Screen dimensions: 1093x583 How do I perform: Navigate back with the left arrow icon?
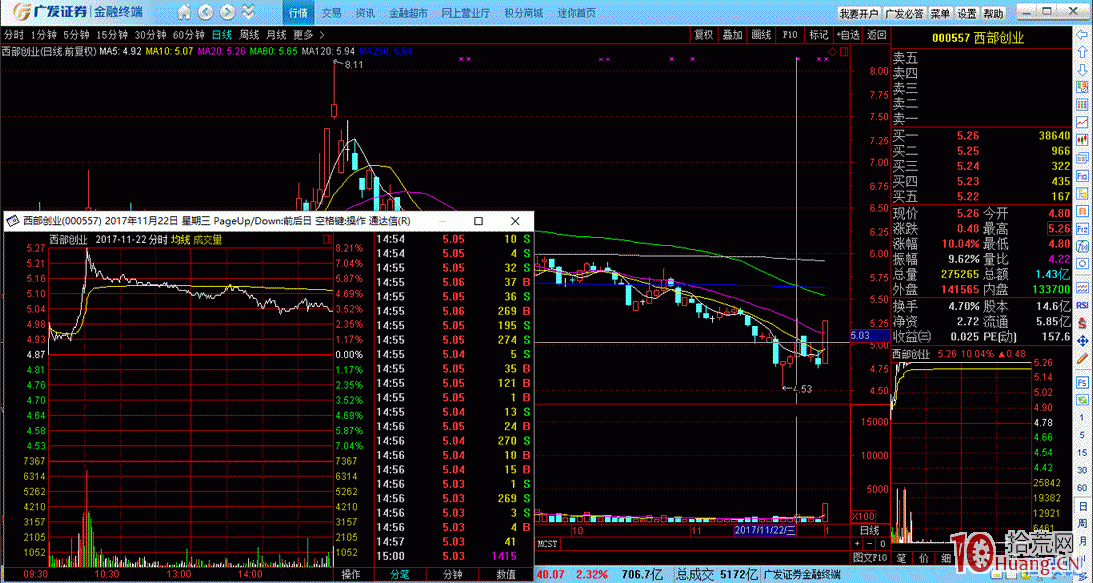[x=205, y=12]
